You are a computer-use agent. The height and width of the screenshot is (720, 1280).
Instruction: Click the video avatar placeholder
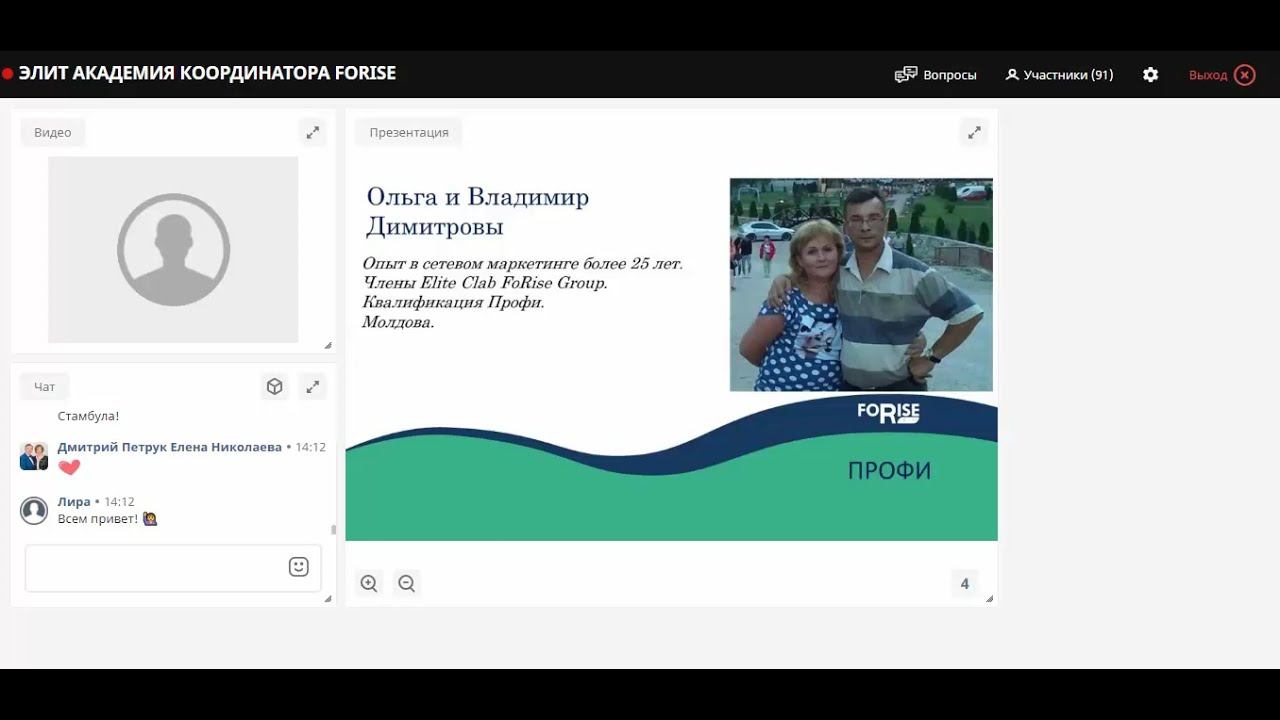click(x=173, y=249)
